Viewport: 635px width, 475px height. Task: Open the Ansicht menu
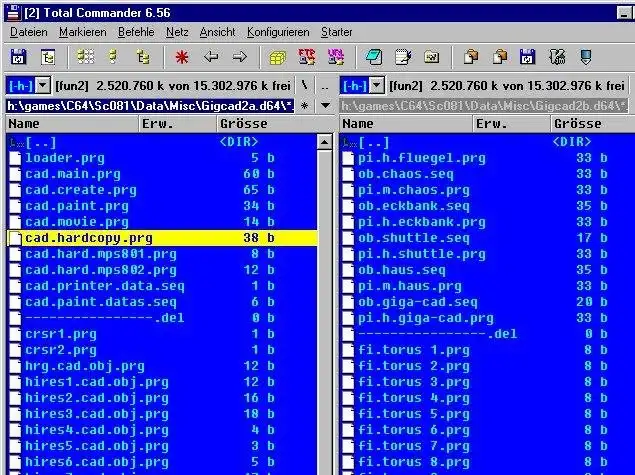[217, 32]
